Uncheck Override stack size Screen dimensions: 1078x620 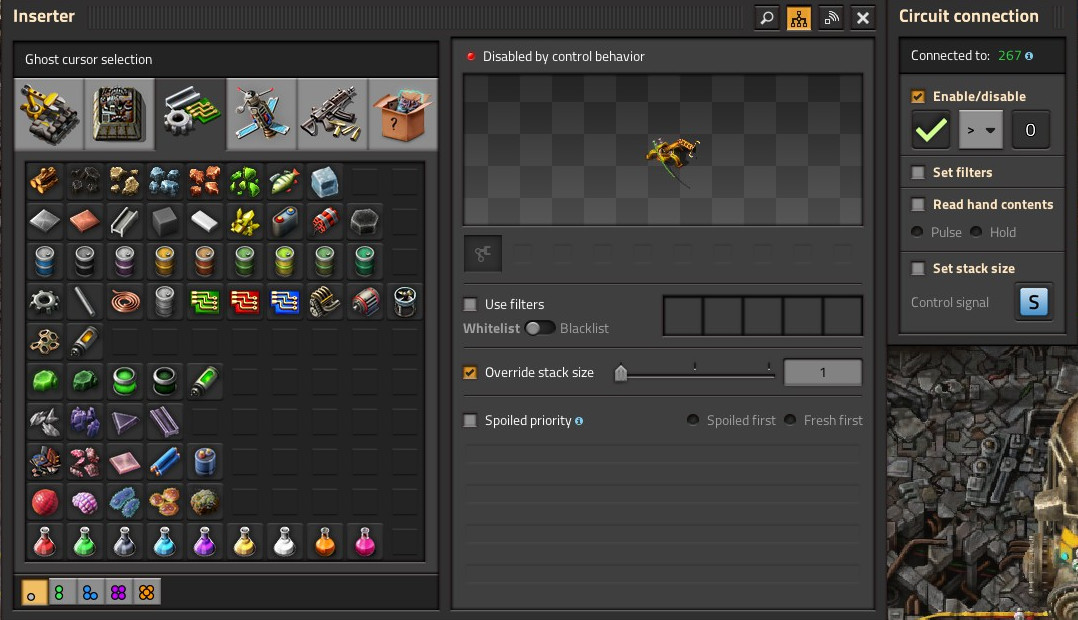click(x=470, y=373)
